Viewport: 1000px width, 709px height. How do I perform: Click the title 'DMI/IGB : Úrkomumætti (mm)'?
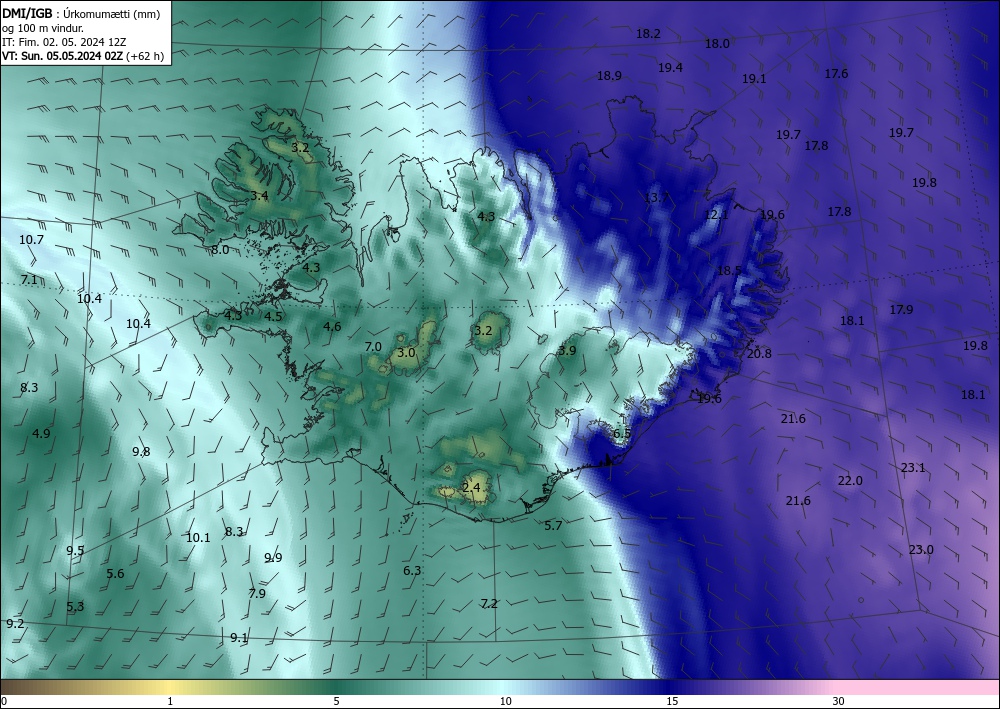(x=80, y=13)
